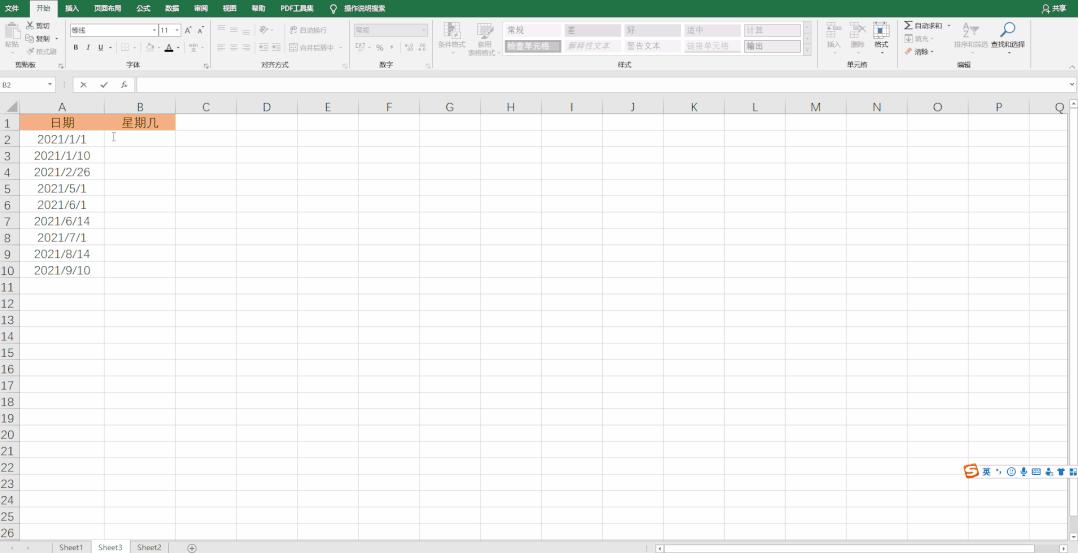Click the text orientation icon

(263, 30)
